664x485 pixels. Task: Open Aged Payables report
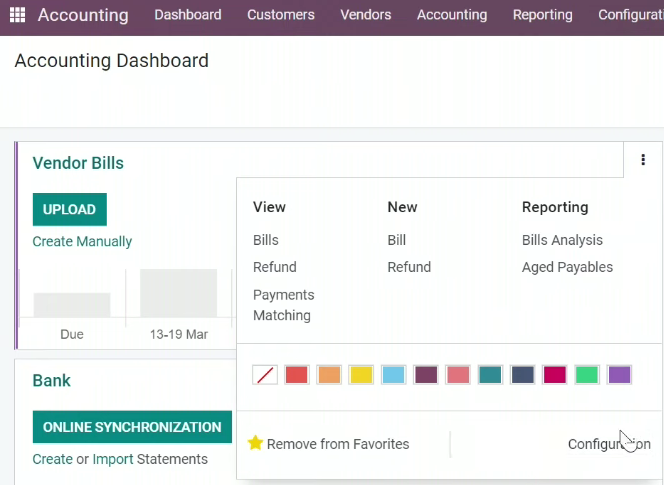(x=567, y=267)
